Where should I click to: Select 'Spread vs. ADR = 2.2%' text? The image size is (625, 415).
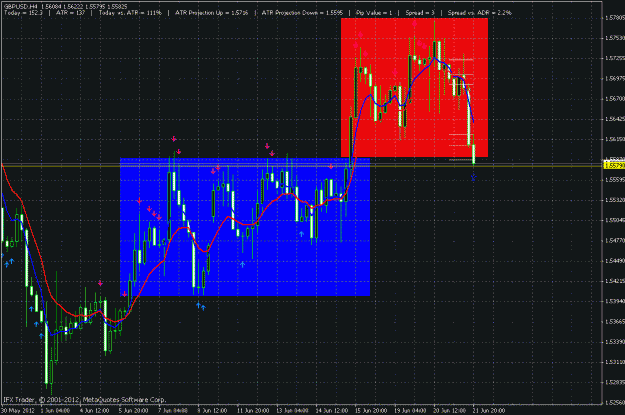pyautogui.click(x=480, y=13)
